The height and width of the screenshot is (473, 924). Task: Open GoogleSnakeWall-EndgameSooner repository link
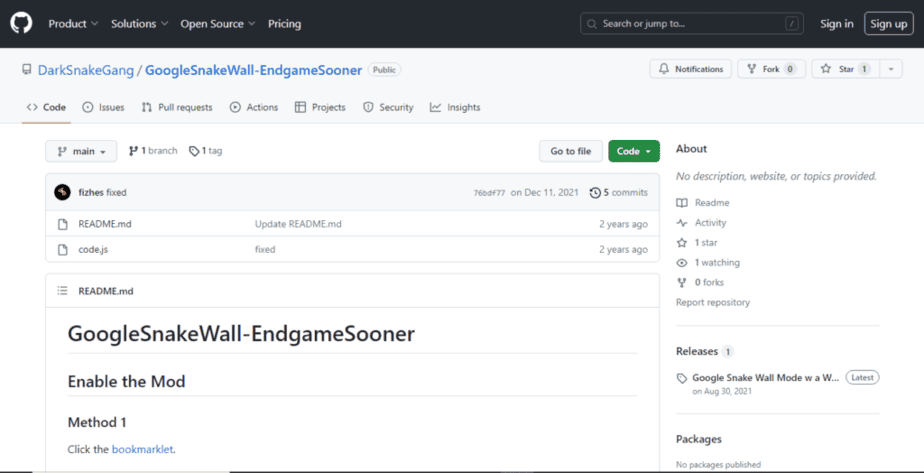coord(253,70)
